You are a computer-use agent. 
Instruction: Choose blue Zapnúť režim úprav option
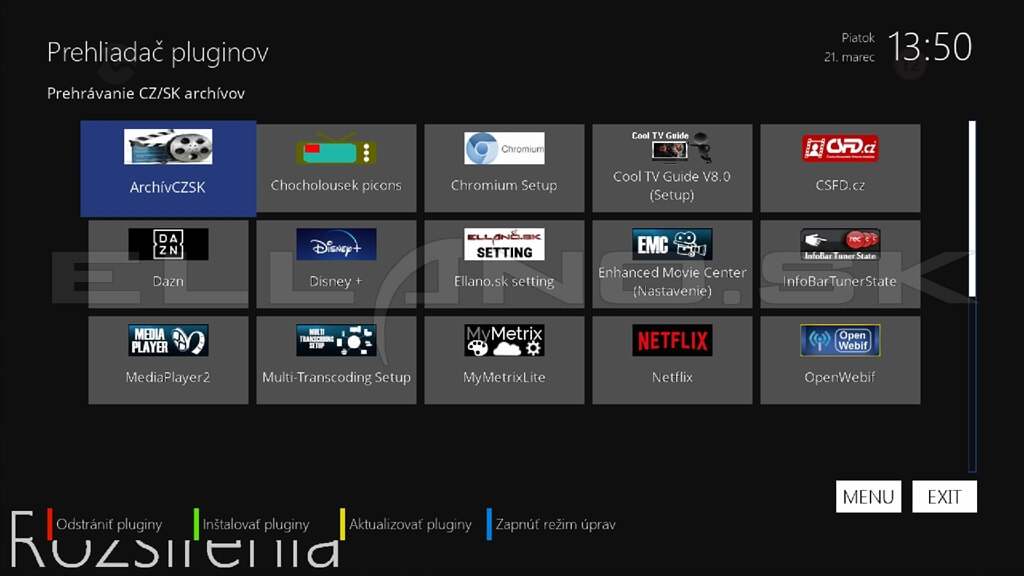click(x=551, y=524)
